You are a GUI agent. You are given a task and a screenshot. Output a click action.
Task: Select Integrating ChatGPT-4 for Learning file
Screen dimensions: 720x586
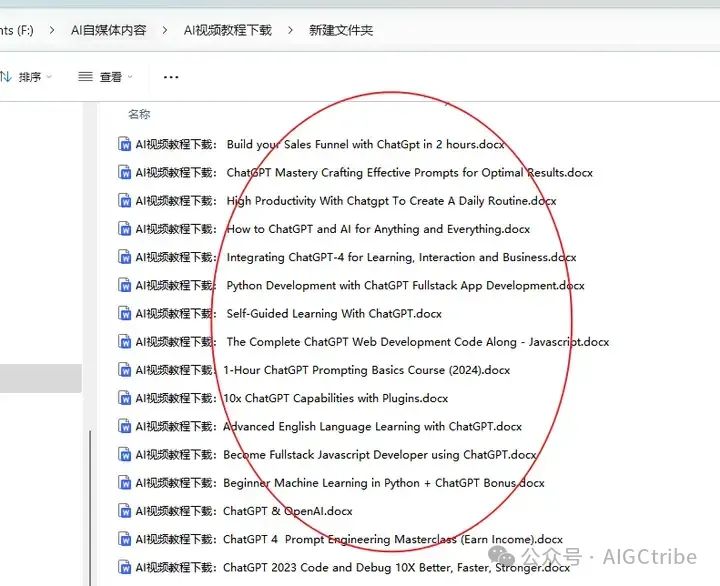click(x=347, y=257)
